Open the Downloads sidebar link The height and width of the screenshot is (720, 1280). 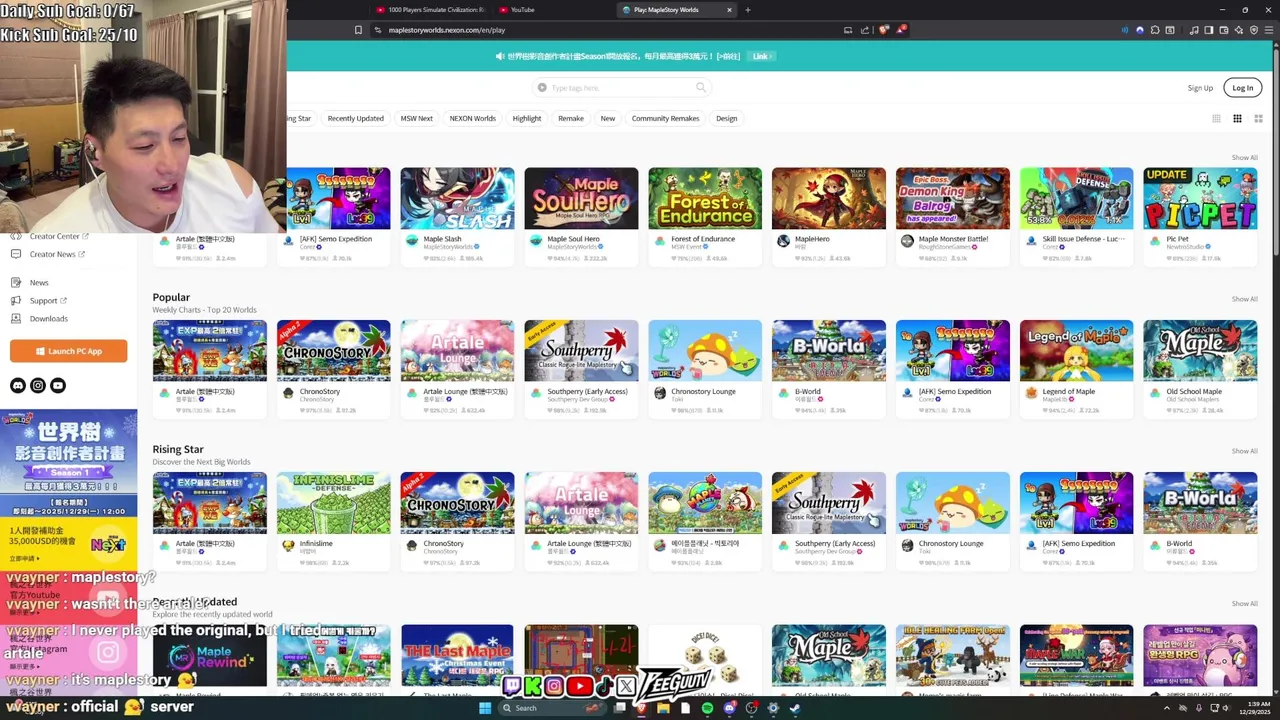pyautogui.click(x=48, y=318)
